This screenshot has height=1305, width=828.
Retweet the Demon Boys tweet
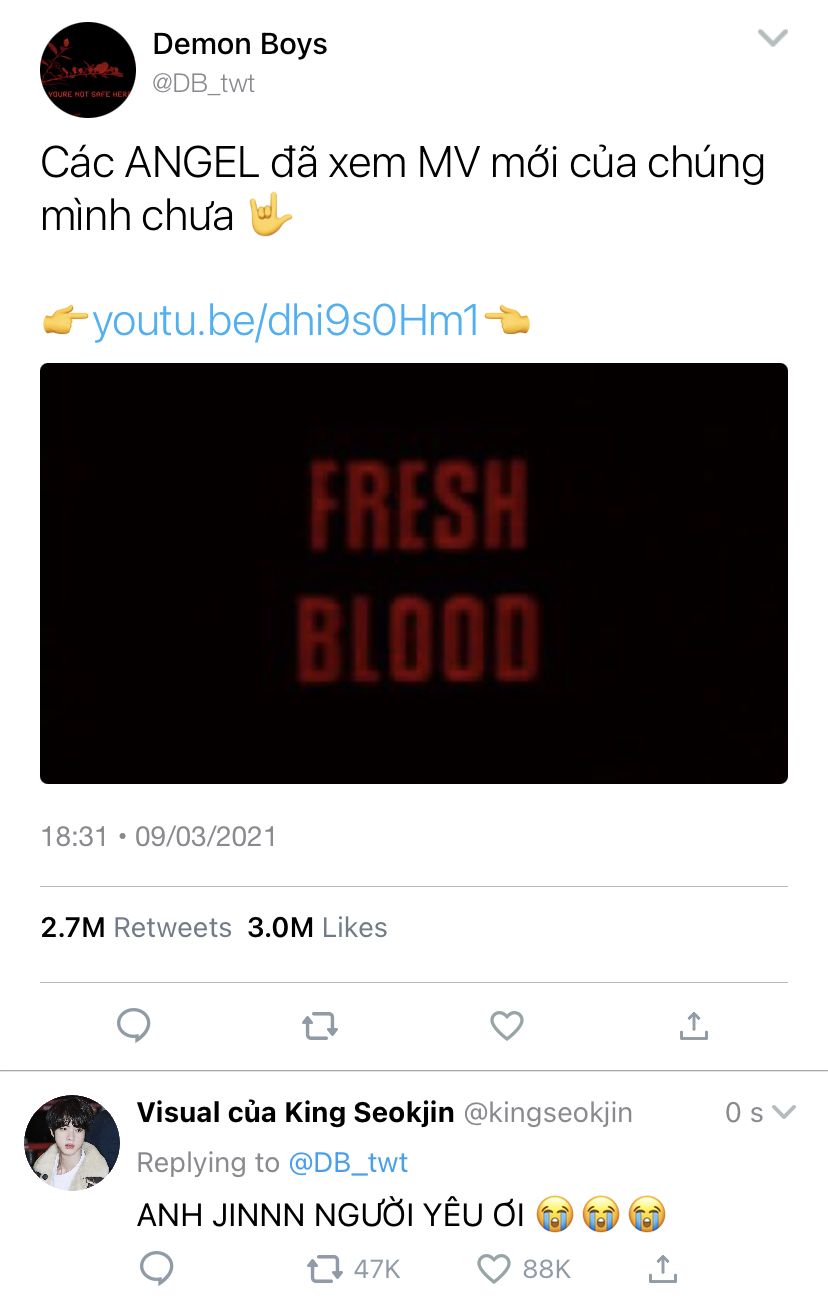(320, 1025)
